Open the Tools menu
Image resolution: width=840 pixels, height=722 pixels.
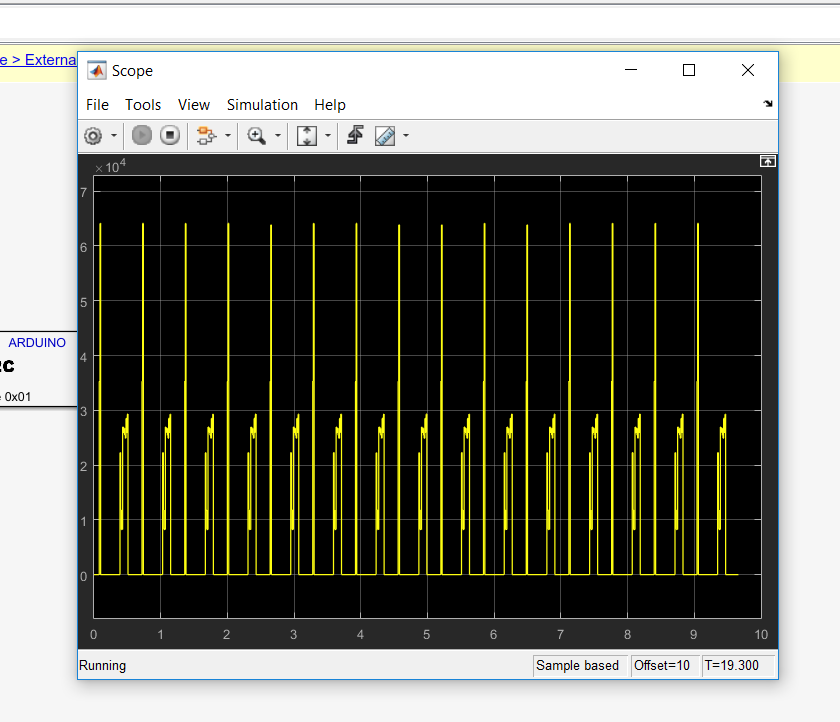(143, 105)
